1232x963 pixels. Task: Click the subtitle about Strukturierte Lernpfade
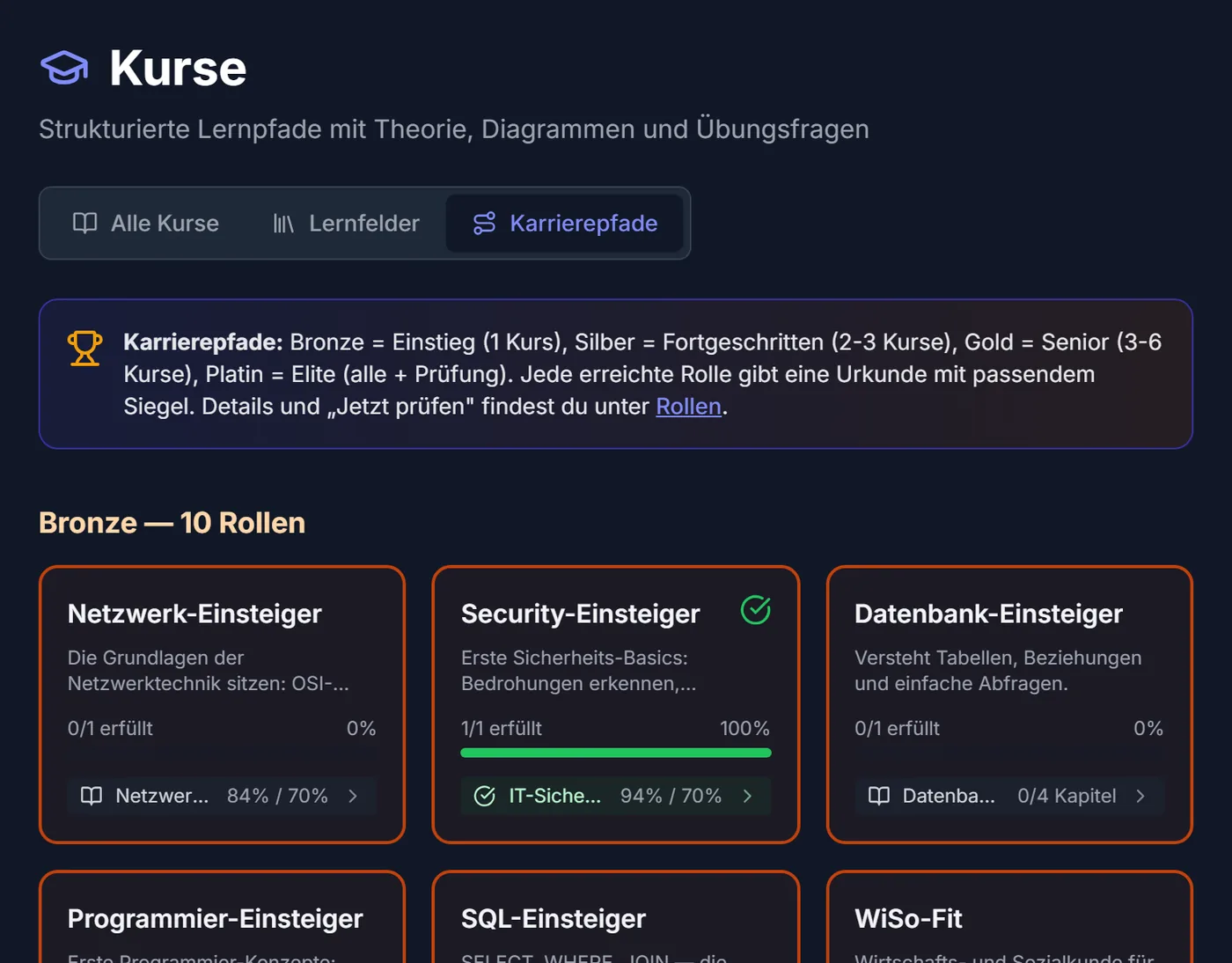(x=454, y=129)
